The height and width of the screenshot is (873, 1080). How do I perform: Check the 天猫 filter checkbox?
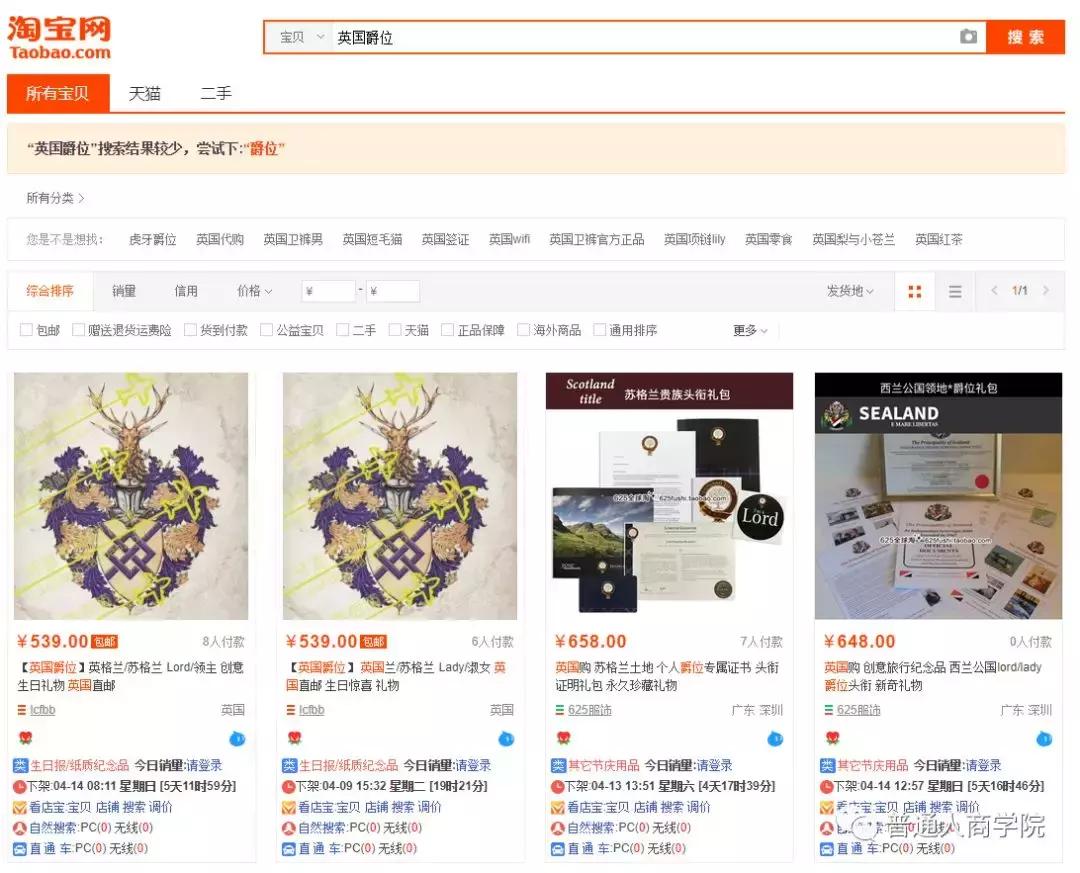(395, 330)
